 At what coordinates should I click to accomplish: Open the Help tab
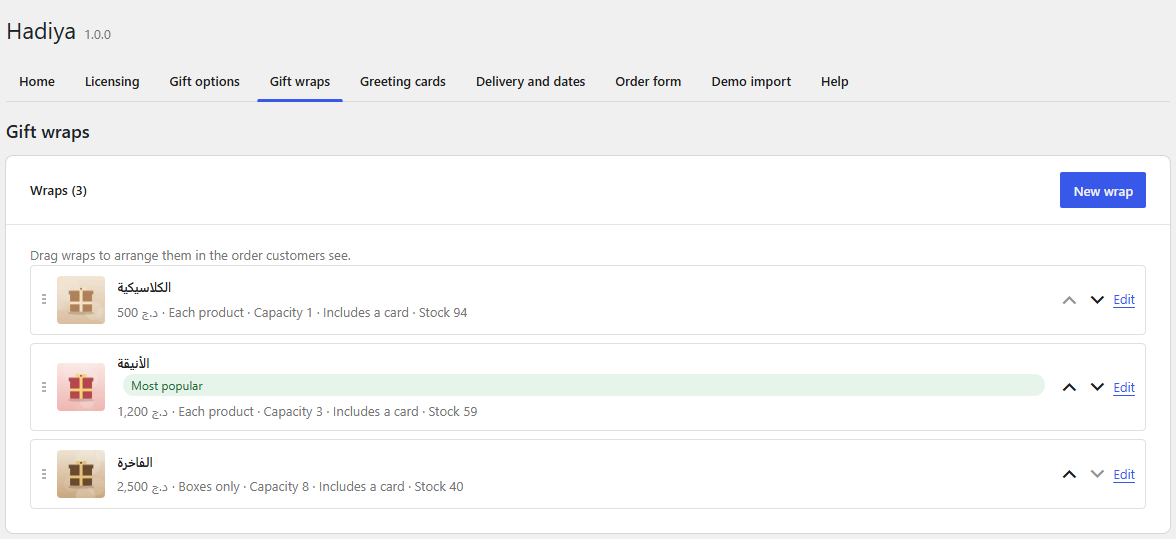[x=835, y=82]
